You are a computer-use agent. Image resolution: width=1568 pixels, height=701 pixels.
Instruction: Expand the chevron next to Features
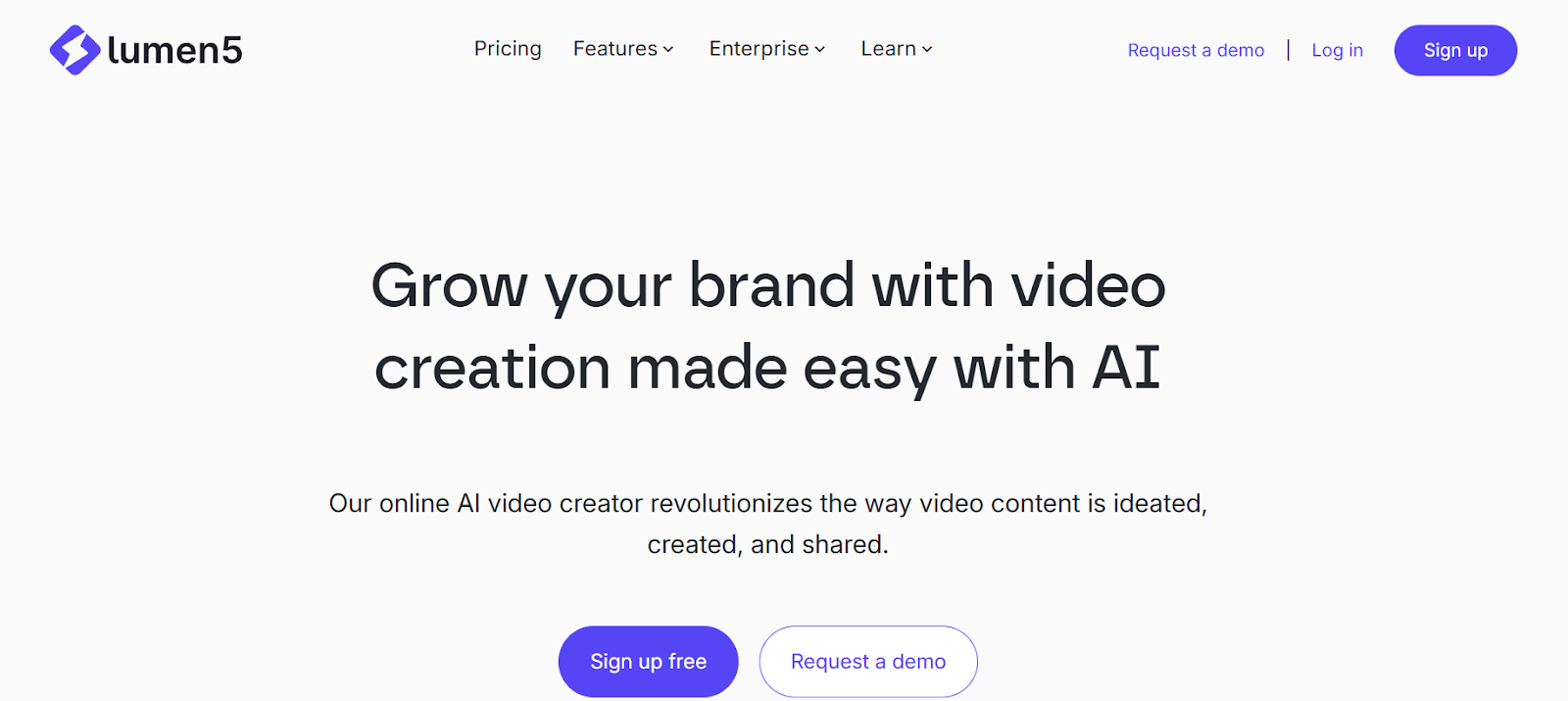[x=668, y=50]
